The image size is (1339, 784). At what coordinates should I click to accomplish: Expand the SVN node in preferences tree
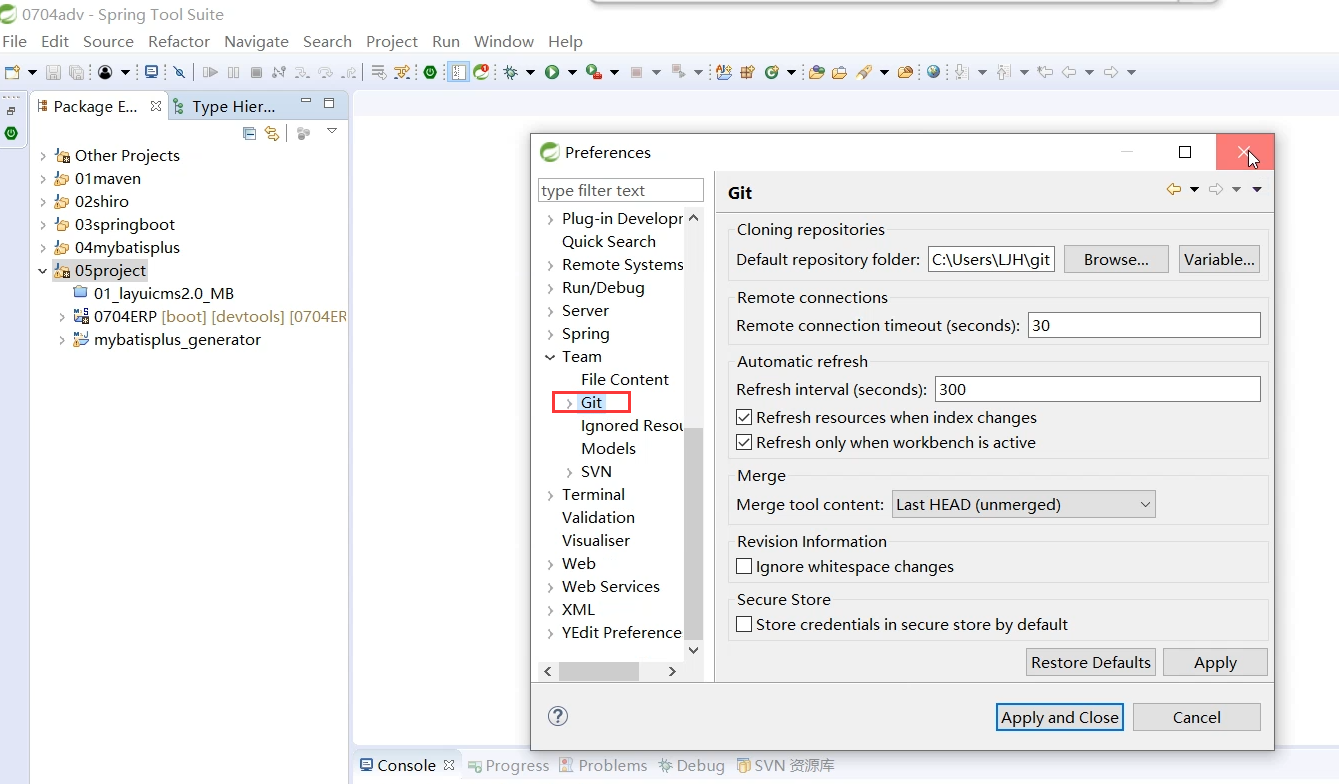click(x=569, y=472)
